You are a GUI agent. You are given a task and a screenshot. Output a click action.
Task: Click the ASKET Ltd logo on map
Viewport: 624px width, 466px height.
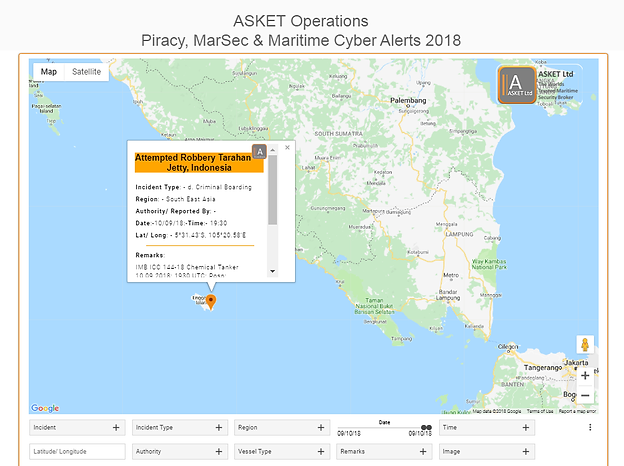click(517, 85)
